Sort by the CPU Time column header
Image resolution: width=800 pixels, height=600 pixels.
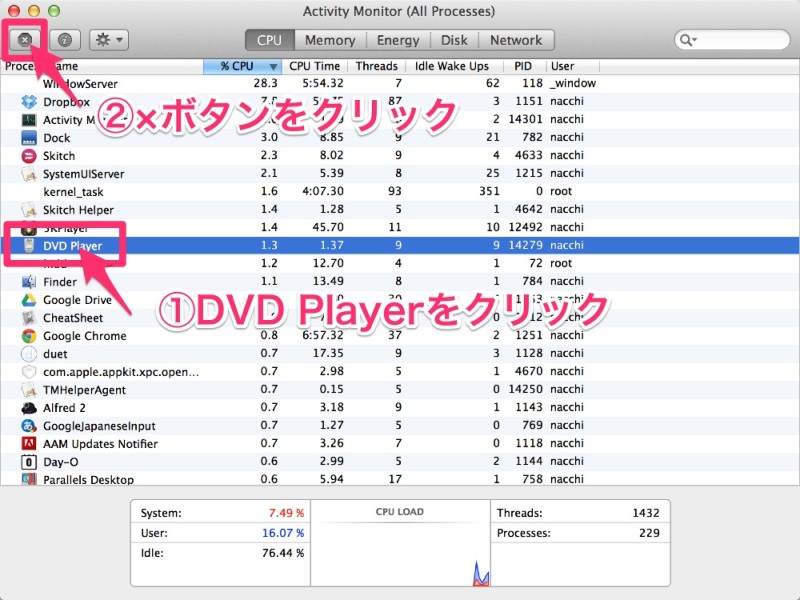[314, 66]
